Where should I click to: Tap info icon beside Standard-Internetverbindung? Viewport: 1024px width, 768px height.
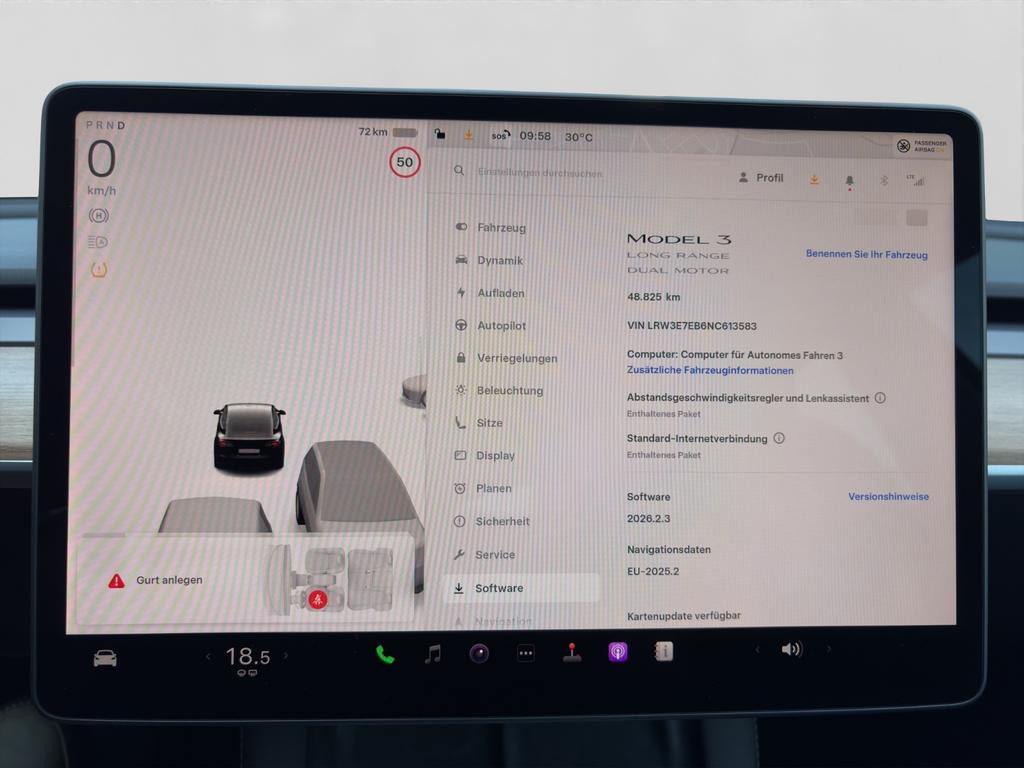(779, 438)
